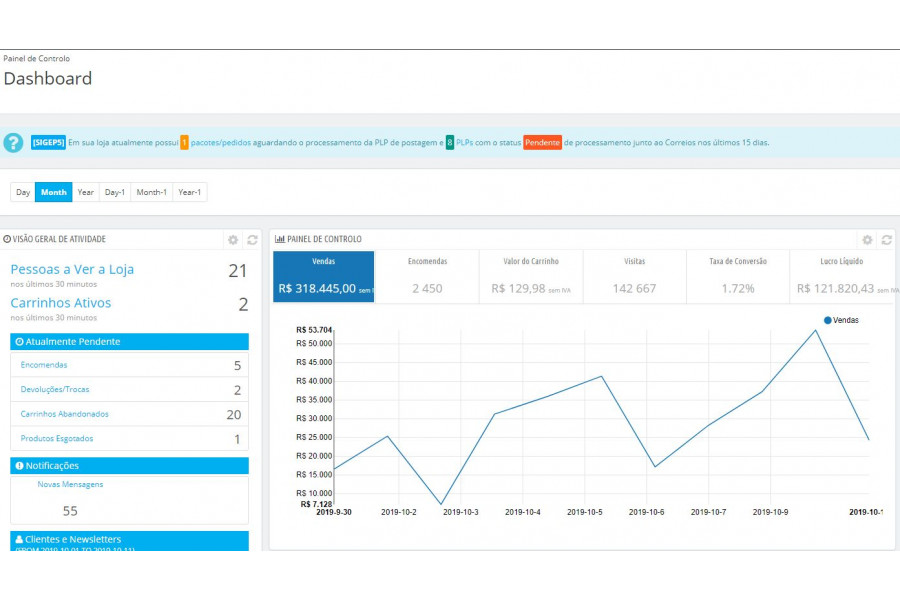Click the Dashboard page heading
Image resolution: width=900 pixels, height=600 pixels.
click(48, 78)
